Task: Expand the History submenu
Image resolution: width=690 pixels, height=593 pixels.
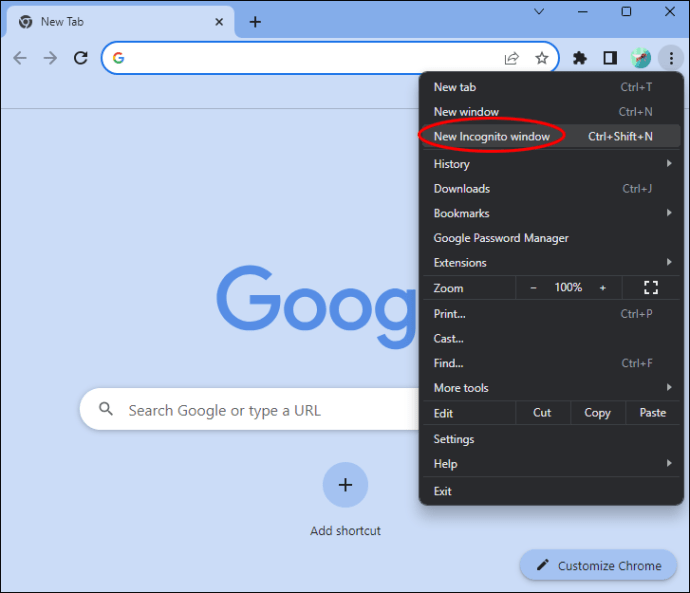Action: pos(551,164)
